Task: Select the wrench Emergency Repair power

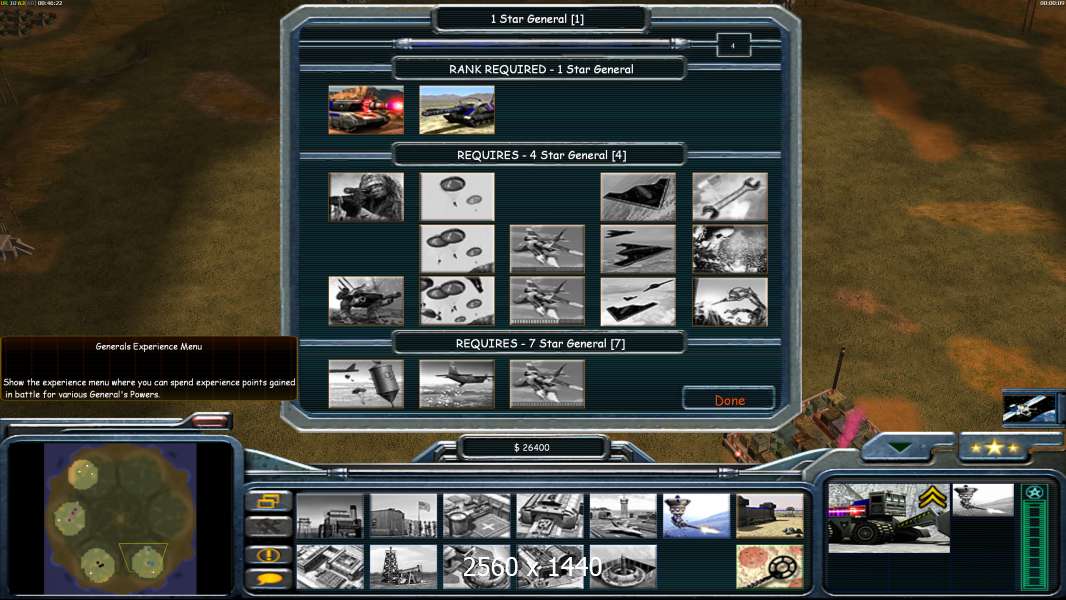Action: click(x=729, y=197)
